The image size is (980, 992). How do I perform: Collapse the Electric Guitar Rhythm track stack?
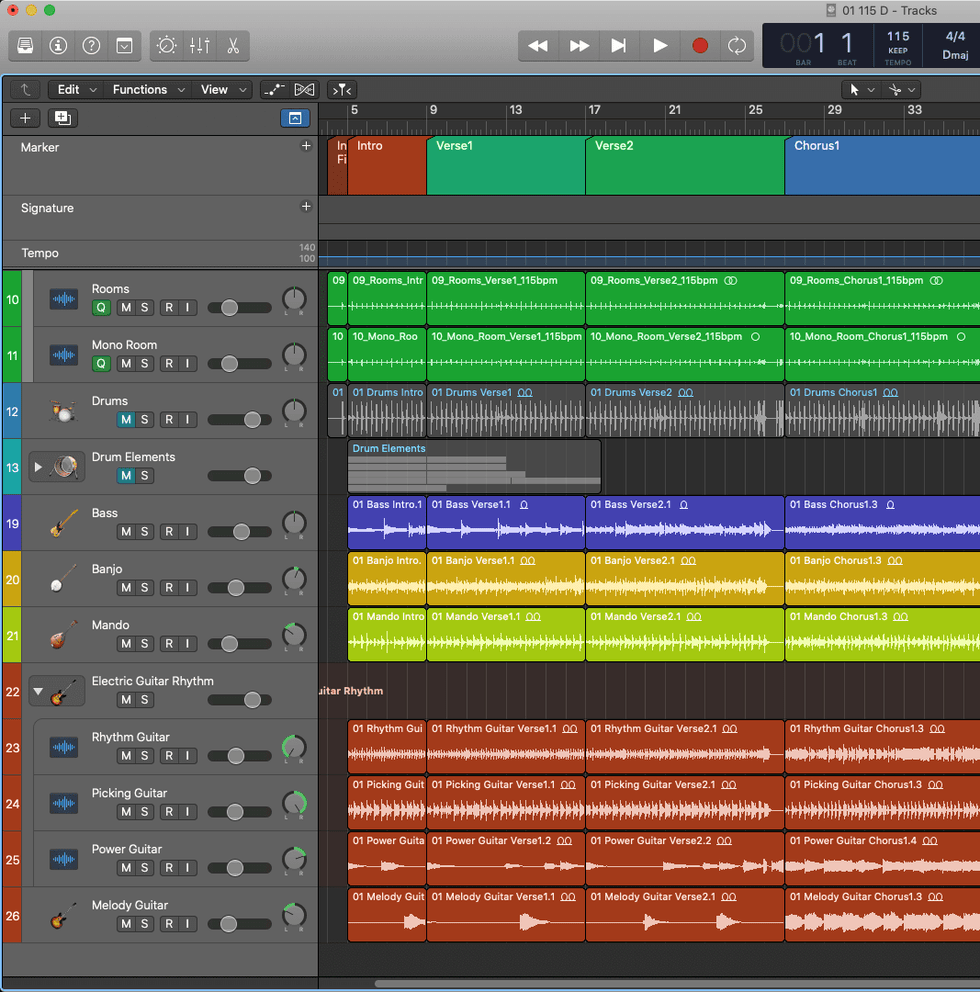click(39, 691)
